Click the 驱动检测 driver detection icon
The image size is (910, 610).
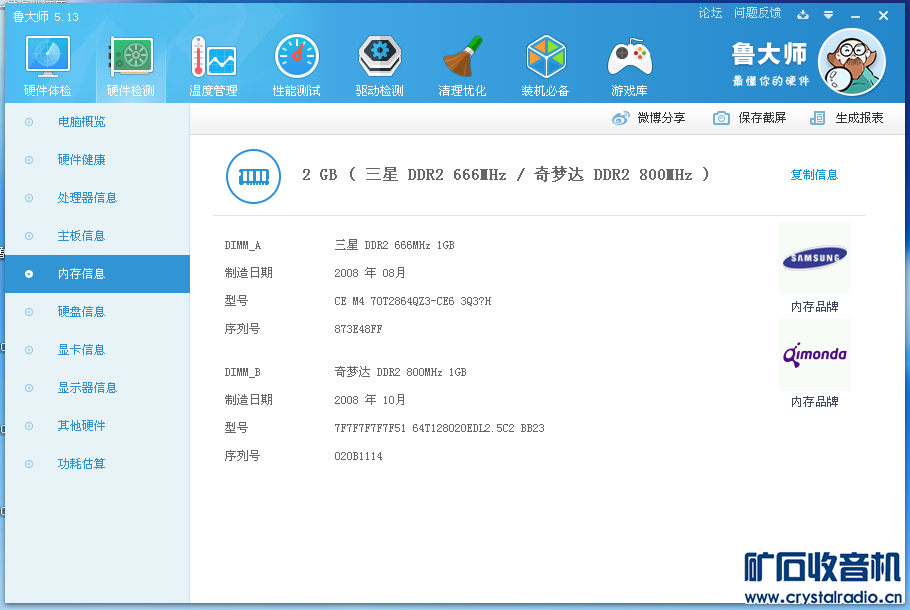tap(379, 60)
